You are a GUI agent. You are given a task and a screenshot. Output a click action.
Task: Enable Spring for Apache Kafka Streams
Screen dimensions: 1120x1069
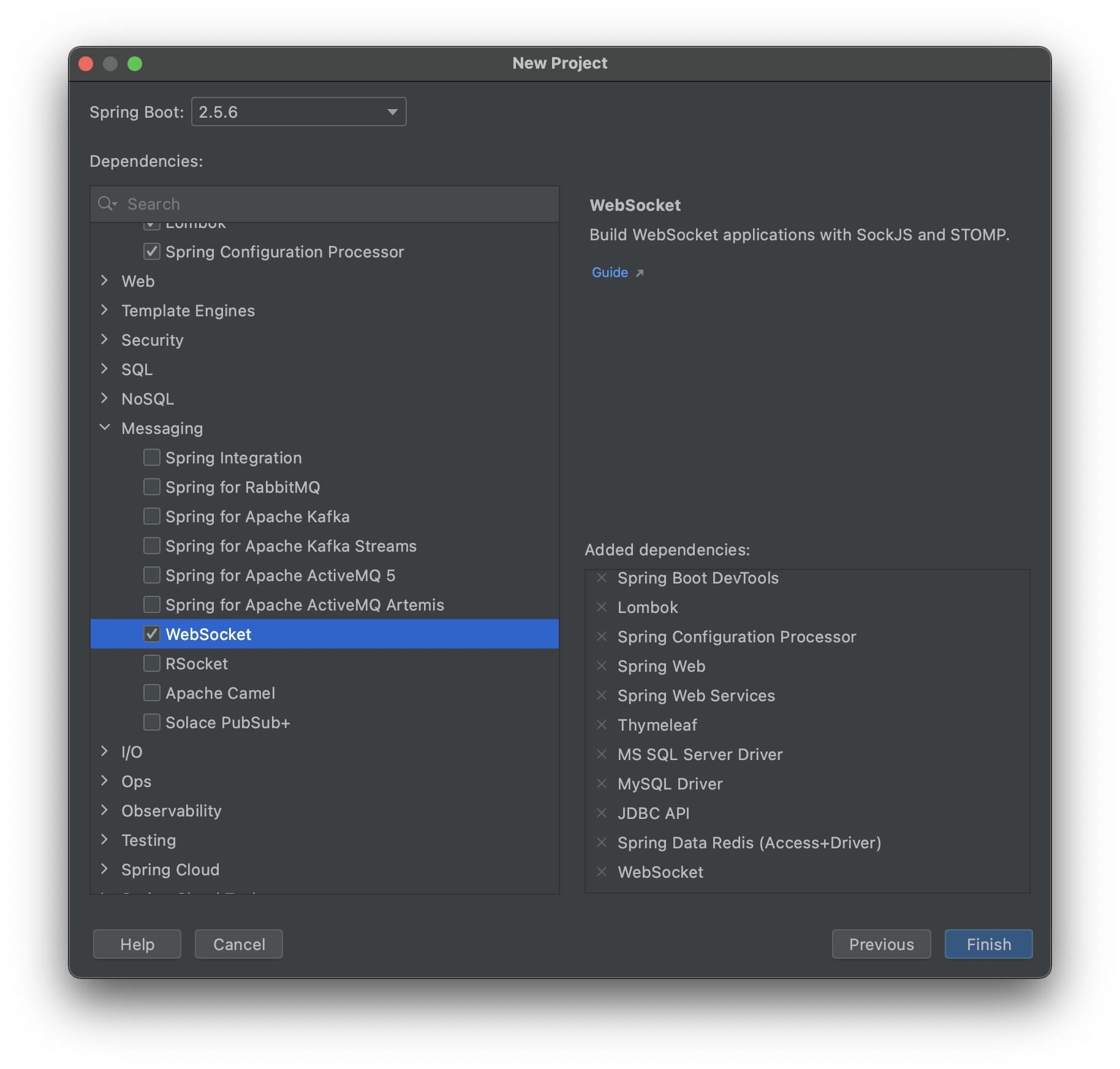click(x=152, y=546)
